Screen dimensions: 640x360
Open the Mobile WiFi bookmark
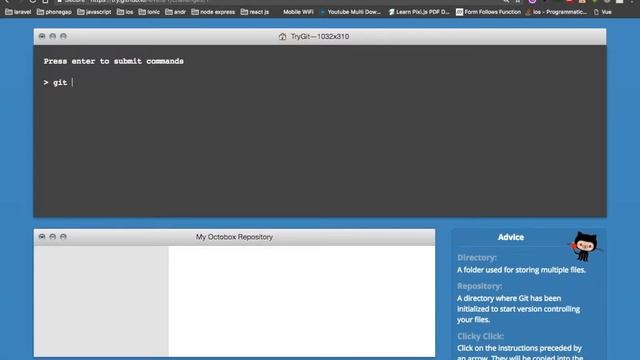click(298, 12)
